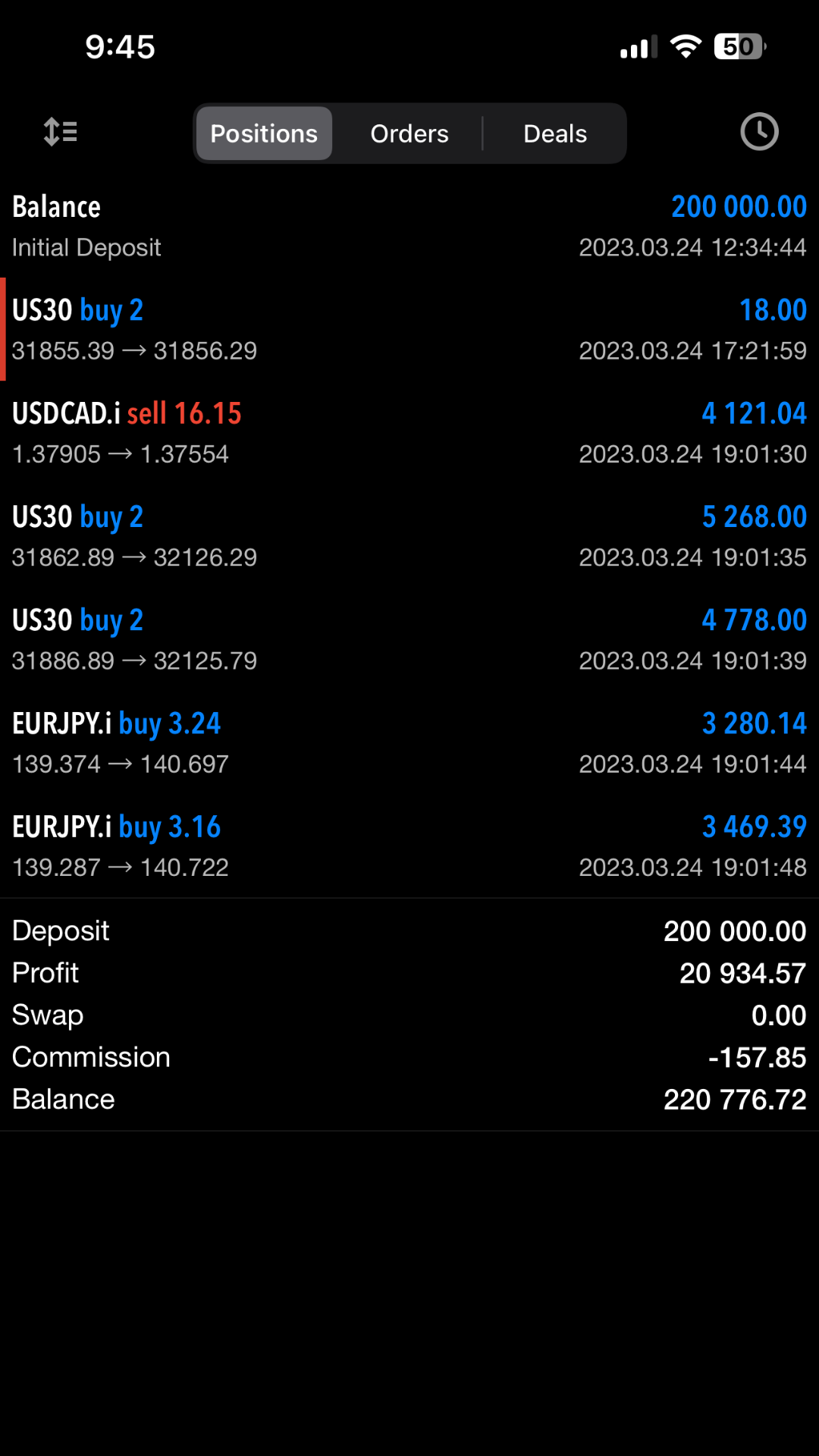
Task: Tap the final Balance summary row
Action: (409, 1100)
